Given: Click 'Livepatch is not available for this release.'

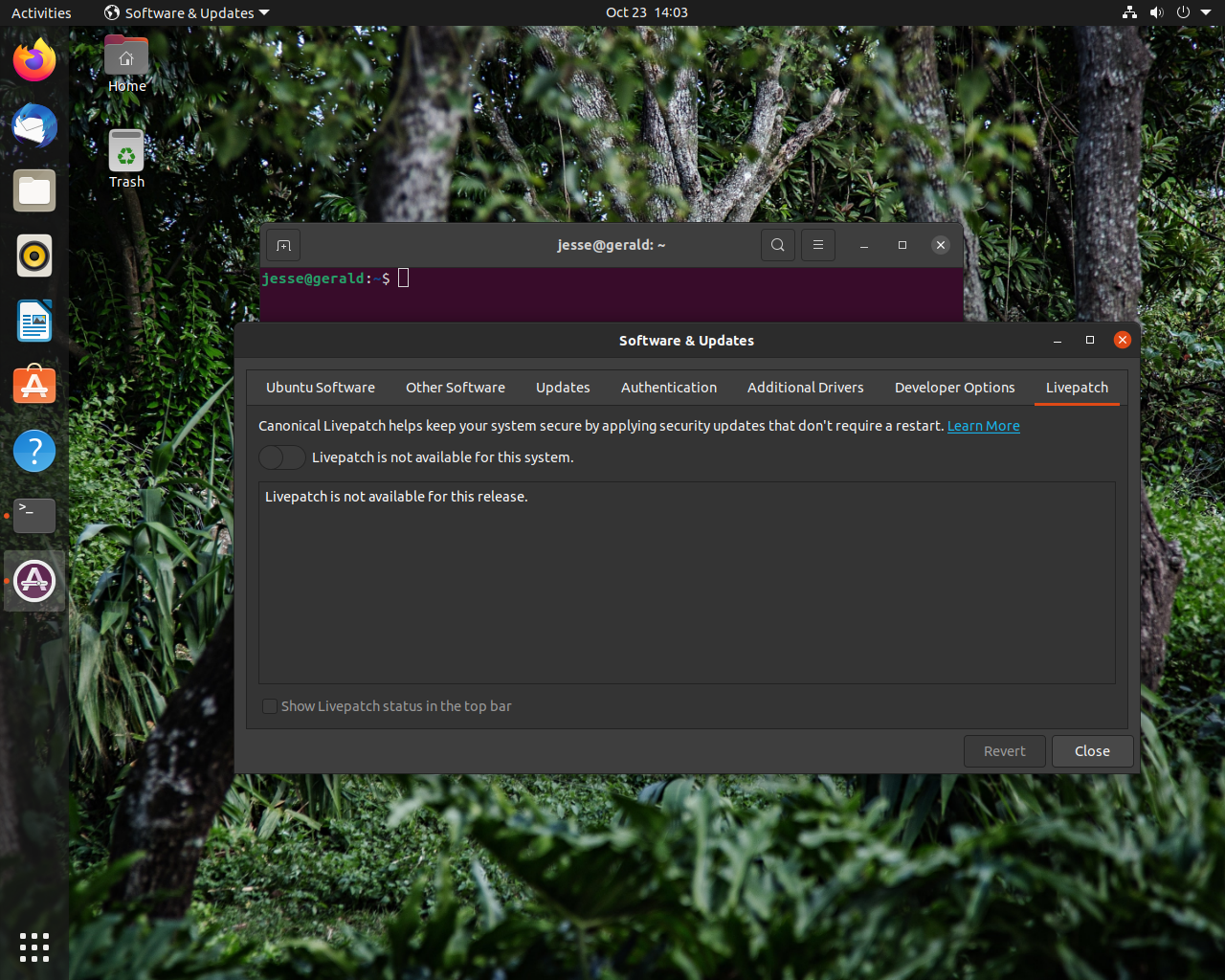Looking at the screenshot, I should [396, 497].
